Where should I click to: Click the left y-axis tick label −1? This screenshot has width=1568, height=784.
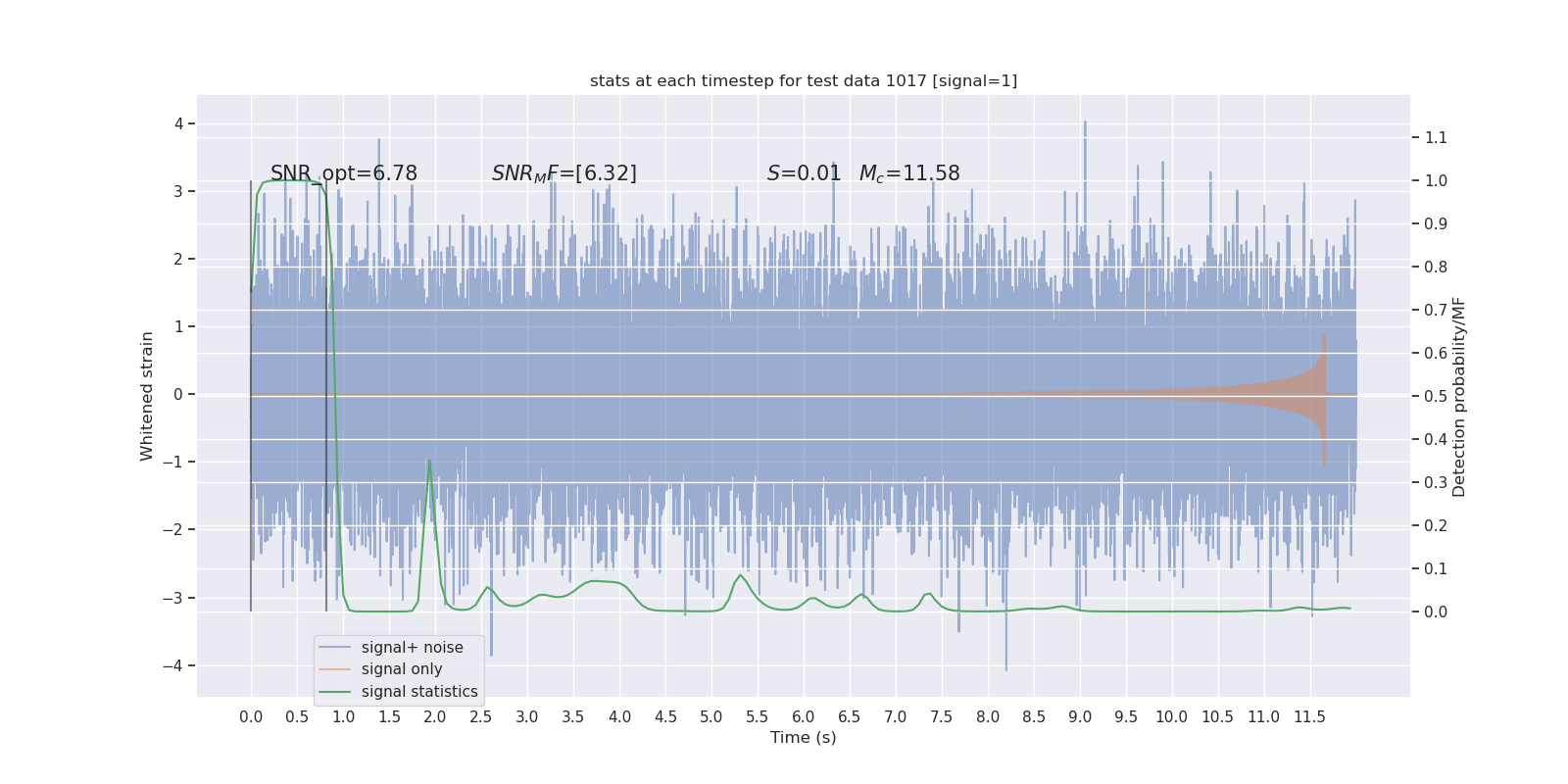click(172, 462)
